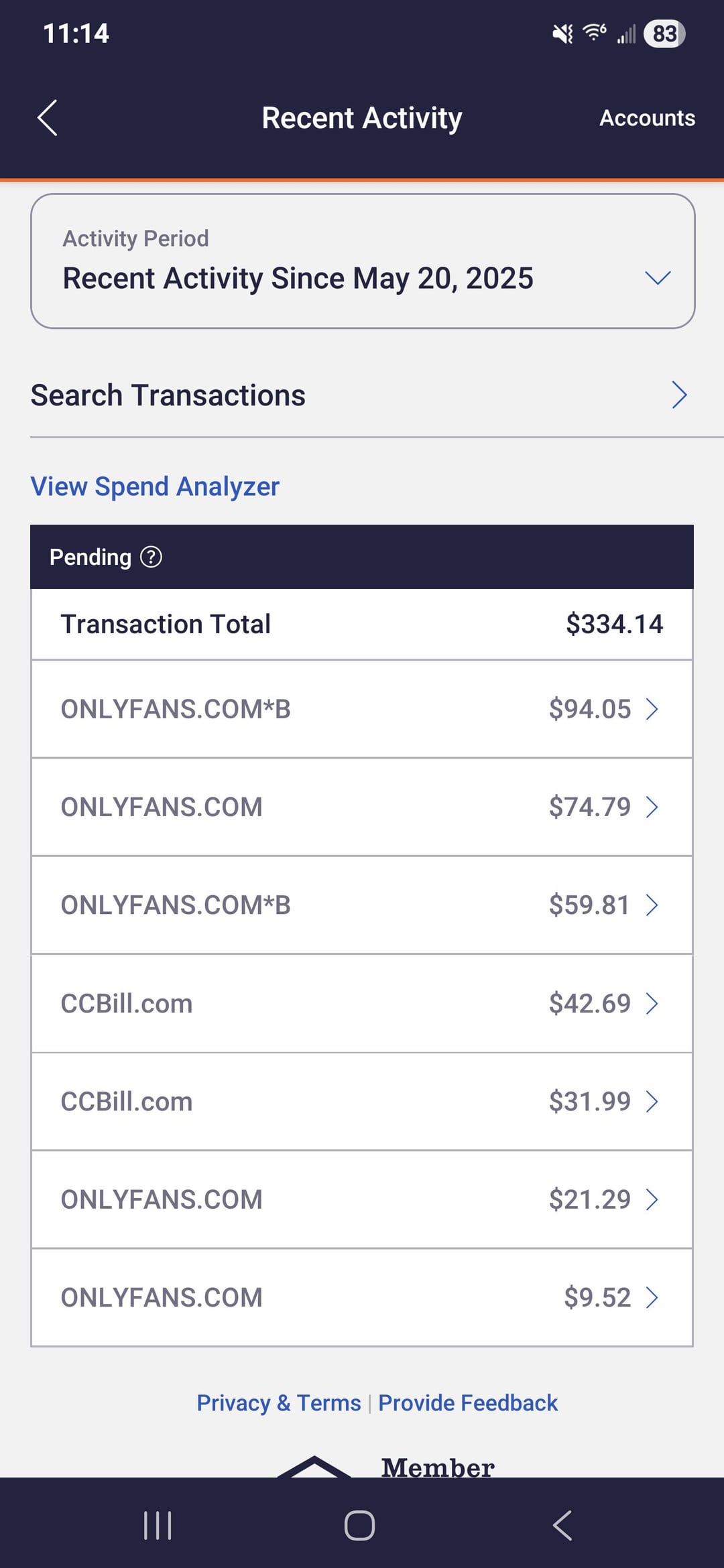Open the View Spend Analyzer link
The image size is (724, 1568).
click(155, 486)
